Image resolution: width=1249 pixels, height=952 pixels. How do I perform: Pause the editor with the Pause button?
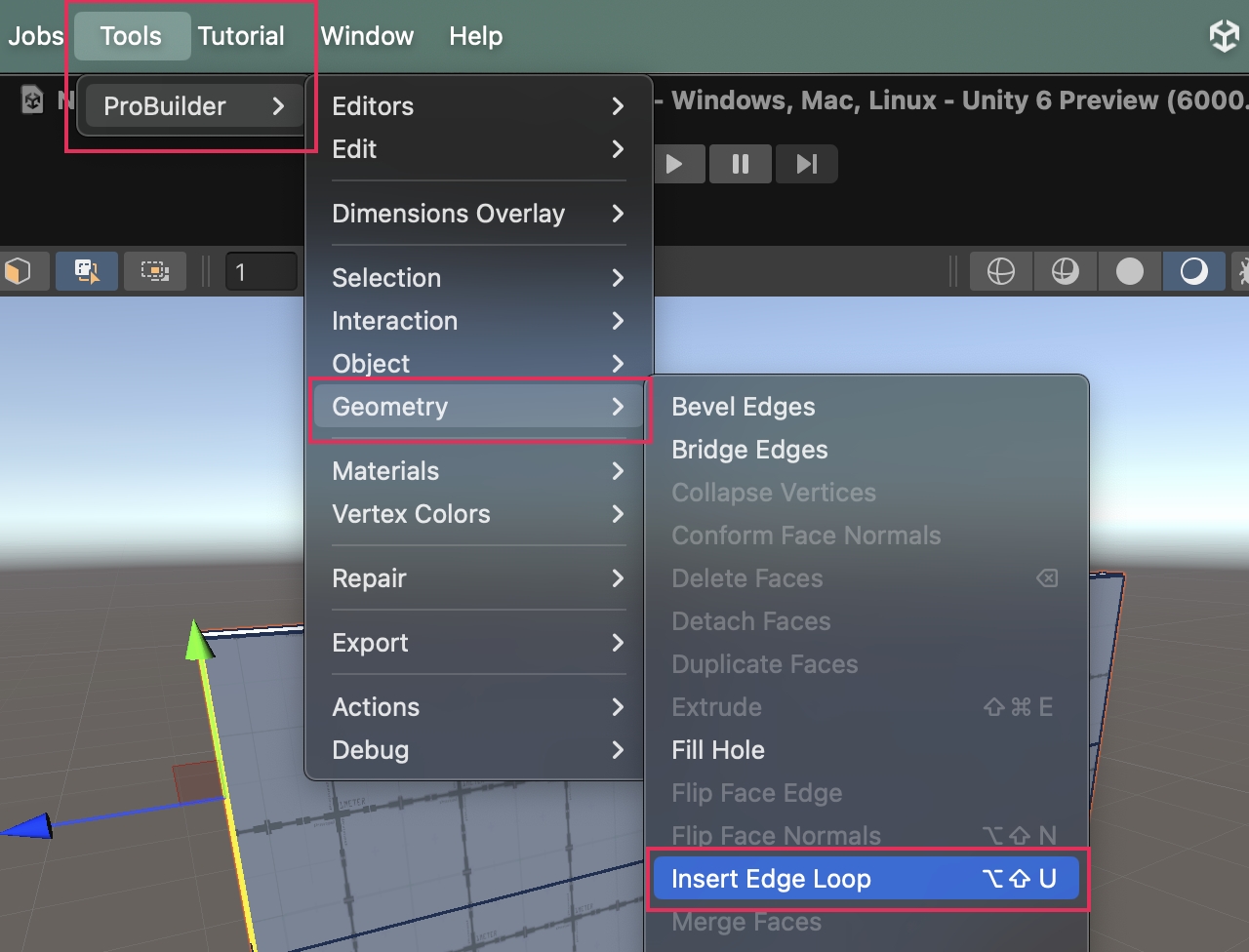tap(741, 164)
